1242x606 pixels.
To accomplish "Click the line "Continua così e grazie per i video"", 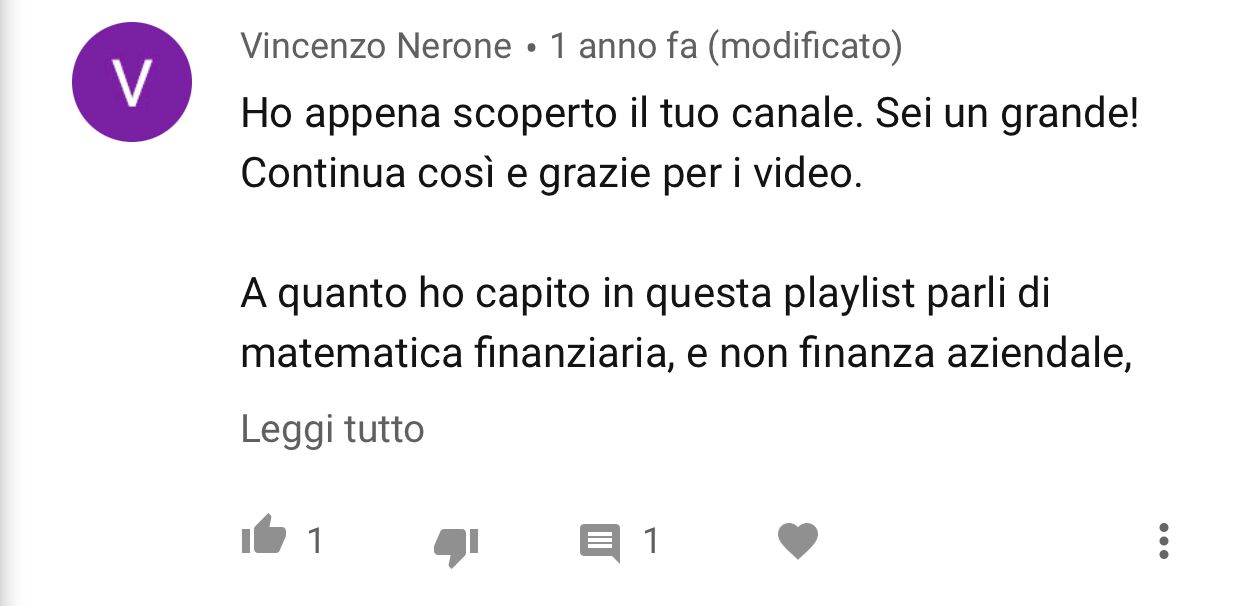I will coord(550,174).
